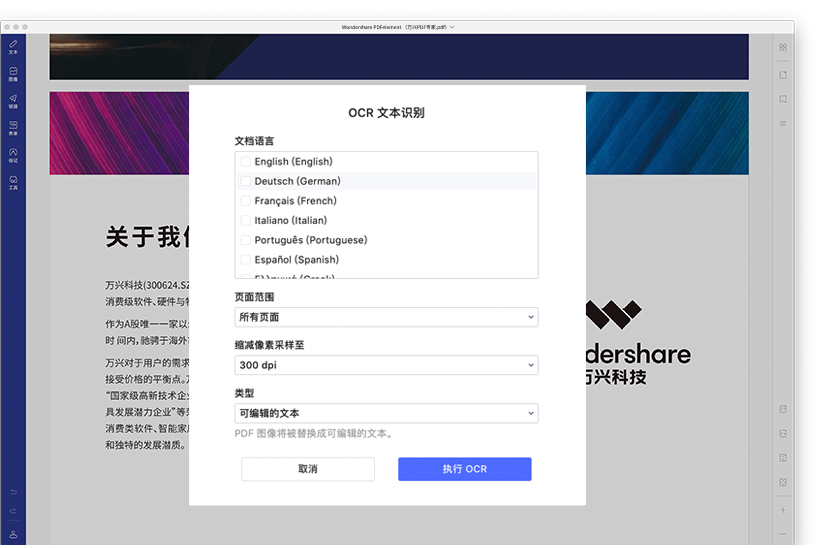
Task: Click the 文档语言 section label
Action: click(254, 141)
